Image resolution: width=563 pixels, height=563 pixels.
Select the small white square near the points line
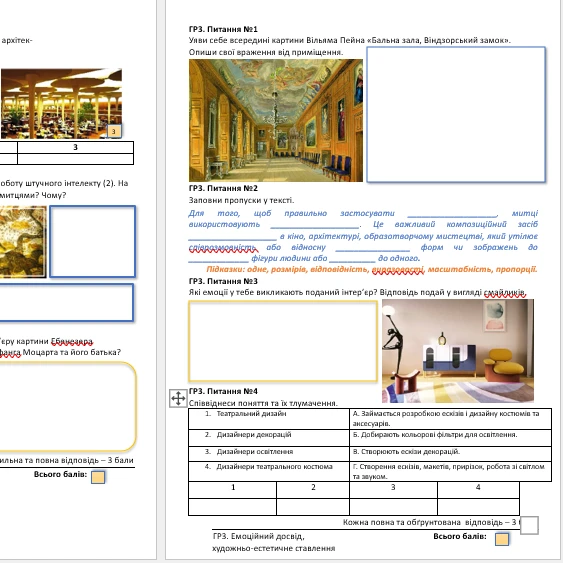coord(529,525)
